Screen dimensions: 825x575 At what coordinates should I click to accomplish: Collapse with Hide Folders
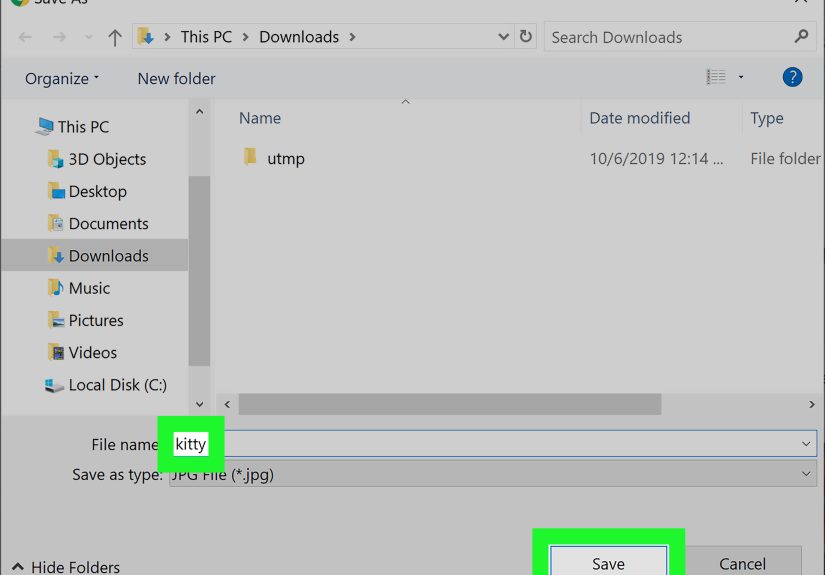(x=65, y=567)
